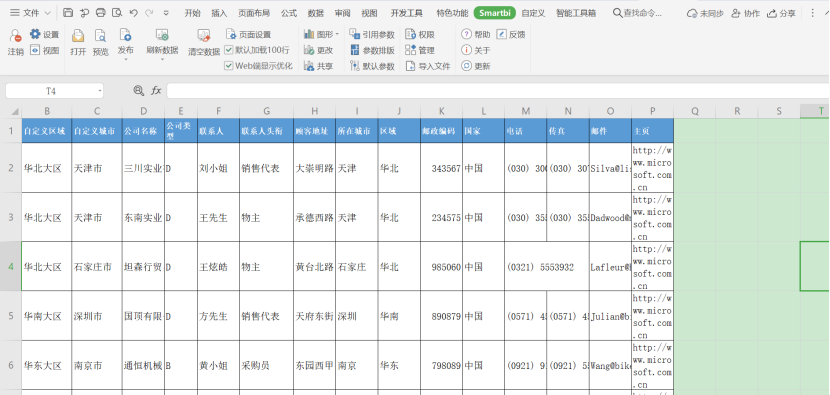
Task: Expand the 发布 dropdown arrow
Action: 125,59
